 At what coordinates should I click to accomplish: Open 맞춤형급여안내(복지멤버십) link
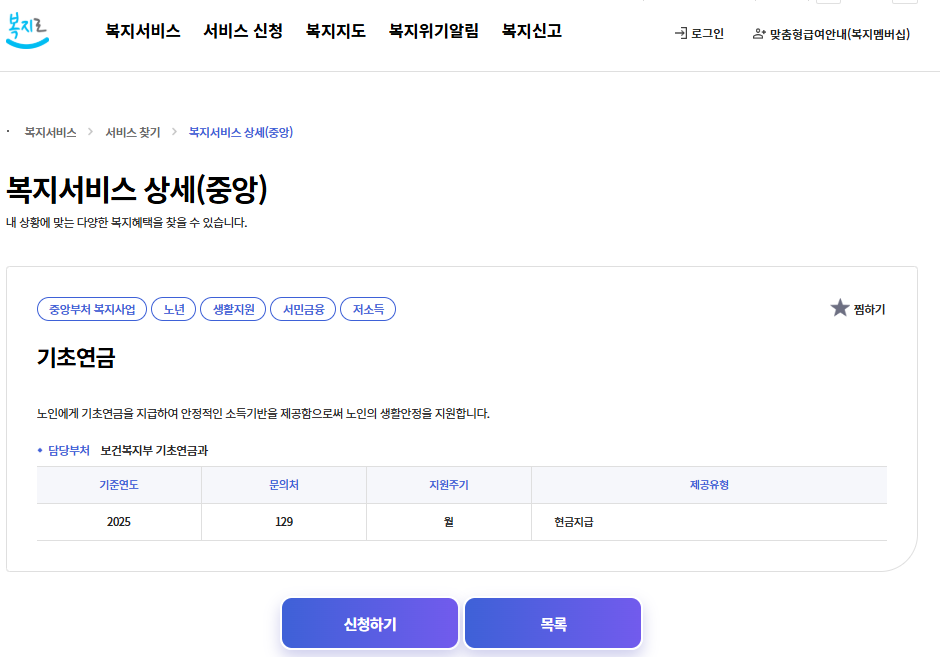click(839, 34)
